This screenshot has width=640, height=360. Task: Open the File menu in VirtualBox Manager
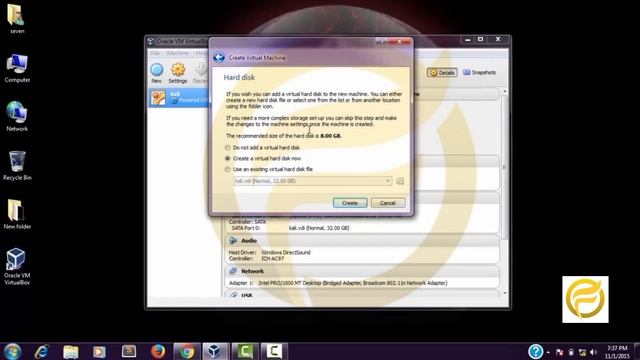(155, 53)
